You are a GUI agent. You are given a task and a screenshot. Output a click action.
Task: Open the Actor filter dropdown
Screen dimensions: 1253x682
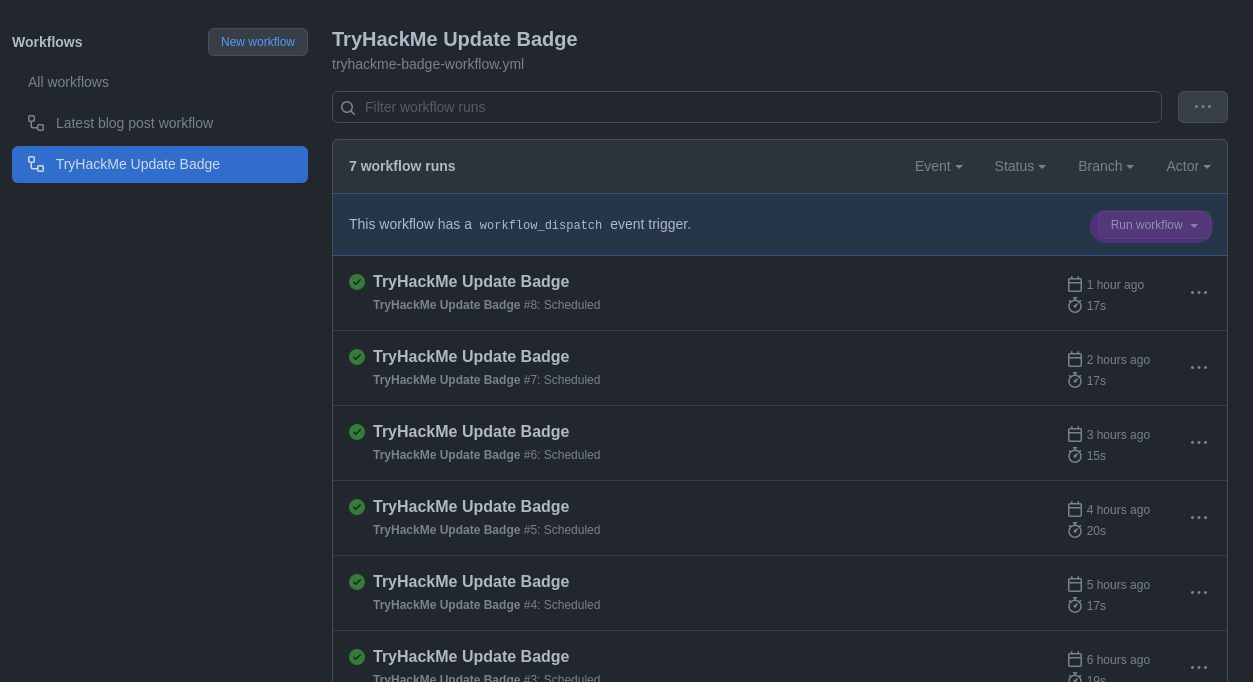[x=1187, y=166]
